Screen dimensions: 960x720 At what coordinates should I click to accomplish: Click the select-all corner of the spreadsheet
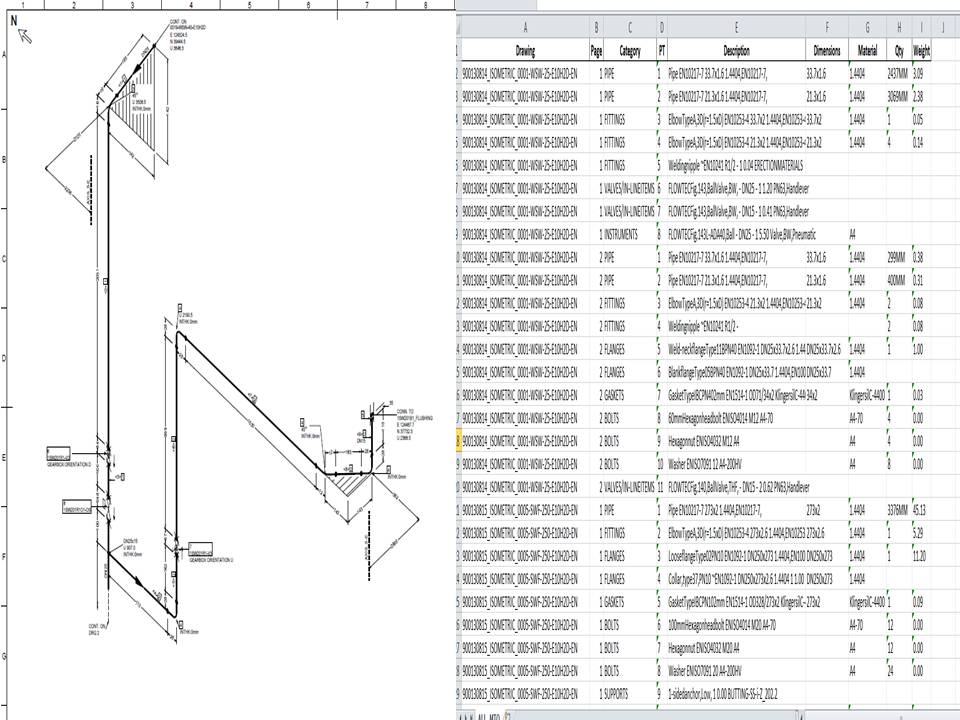458,28
